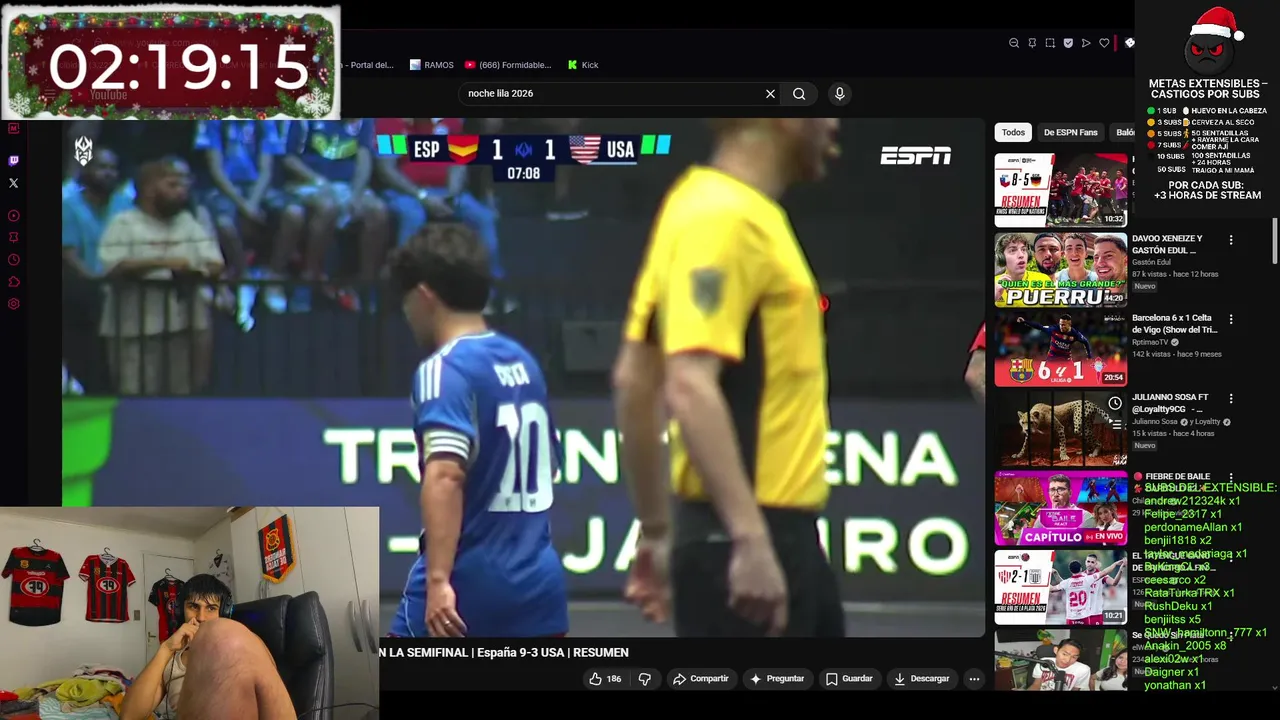
Task: Open the title 'DAVOO XENEIZE Y GASTÓN EDUL'
Action: point(1167,244)
